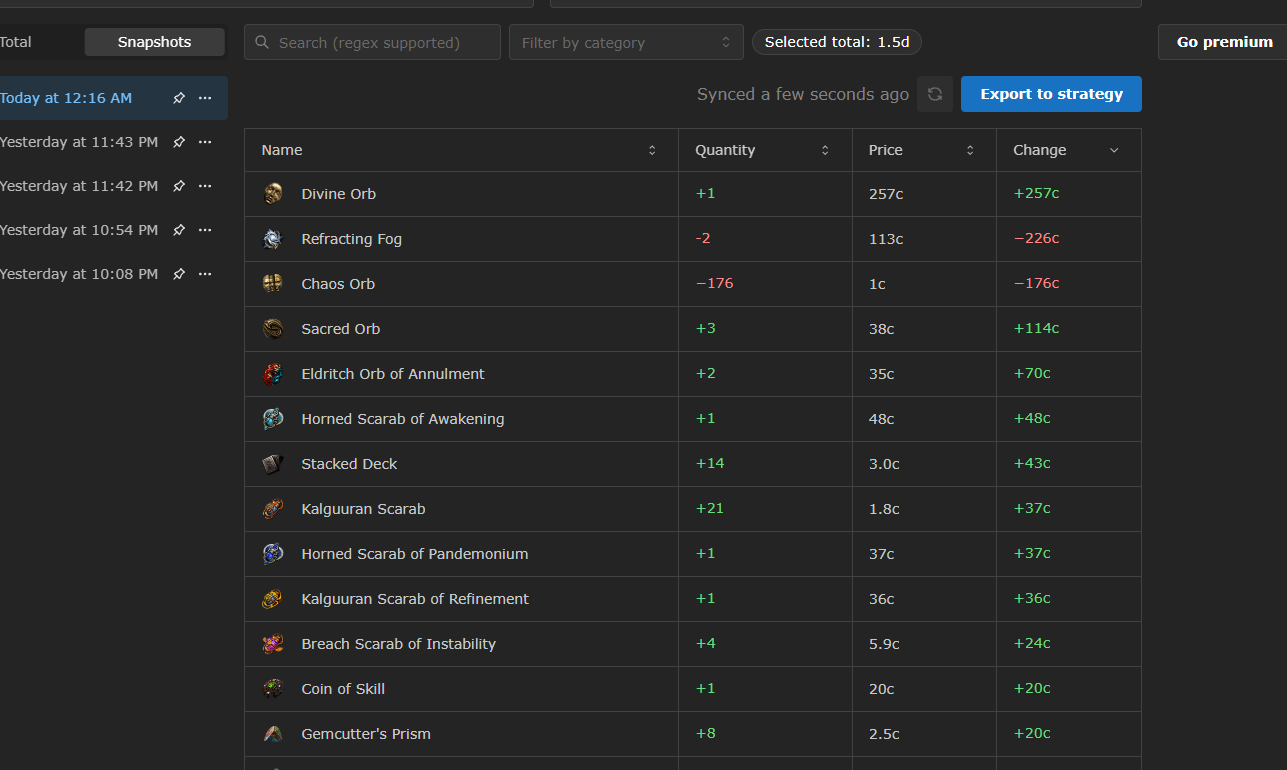The width and height of the screenshot is (1287, 770).
Task: Pin the Yesterday at 11:43 PM snapshot
Action: pos(179,142)
